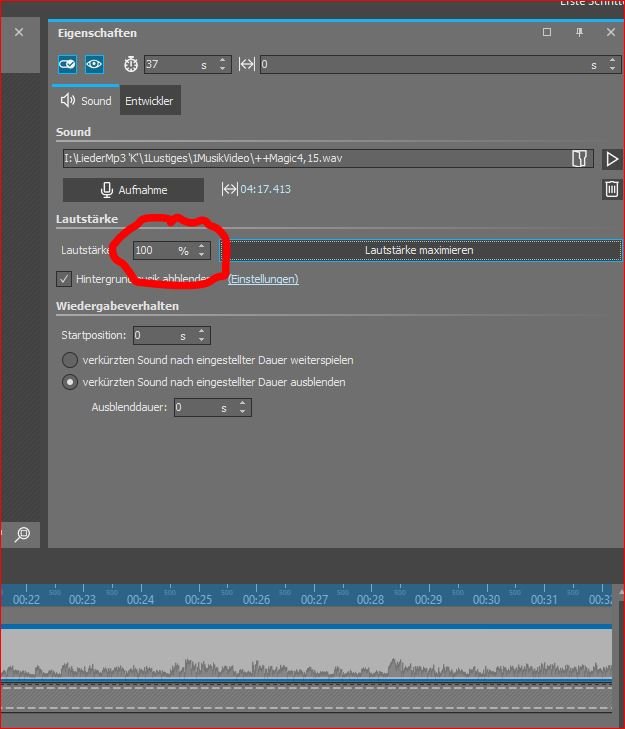Click the Ausblenddauer stepper arrows
This screenshot has height=729, width=625.
coord(244,408)
